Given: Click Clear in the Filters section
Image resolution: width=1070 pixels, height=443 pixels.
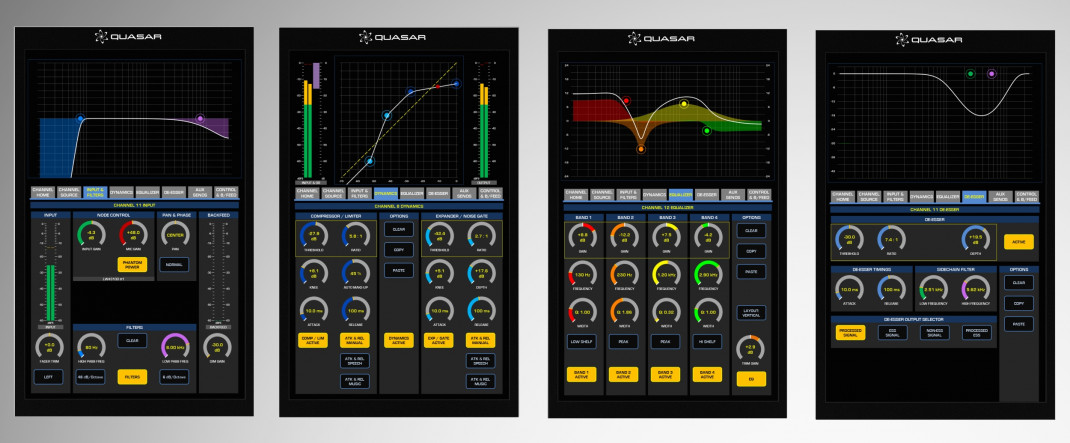Looking at the screenshot, I should tap(130, 341).
